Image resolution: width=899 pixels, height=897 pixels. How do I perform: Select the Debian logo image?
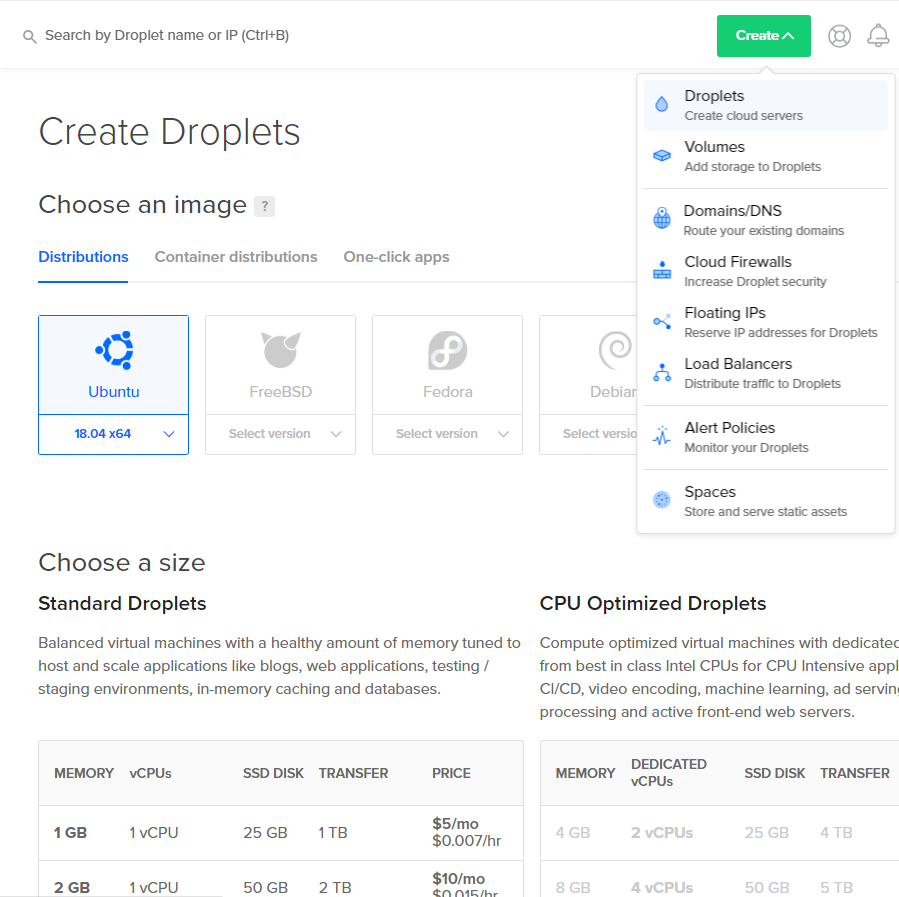point(616,350)
